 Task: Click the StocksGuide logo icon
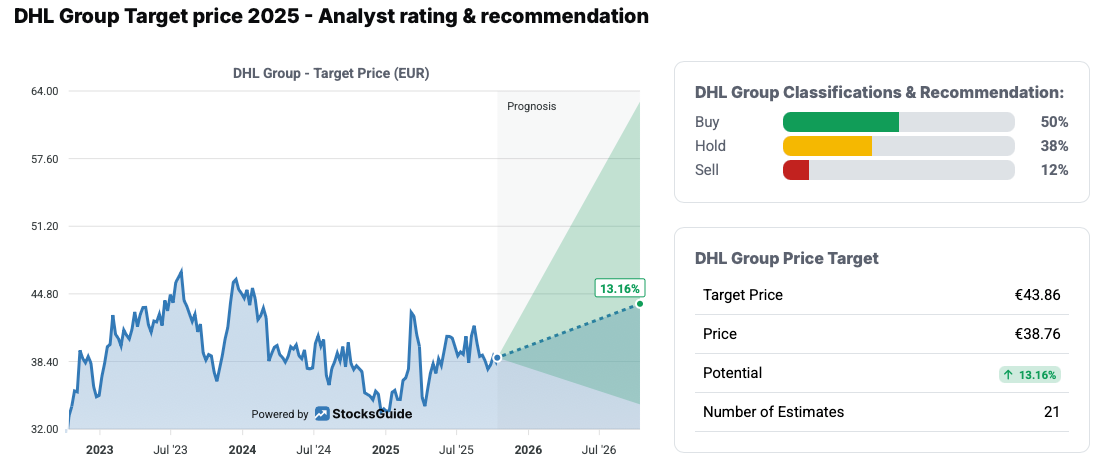[x=322, y=414]
